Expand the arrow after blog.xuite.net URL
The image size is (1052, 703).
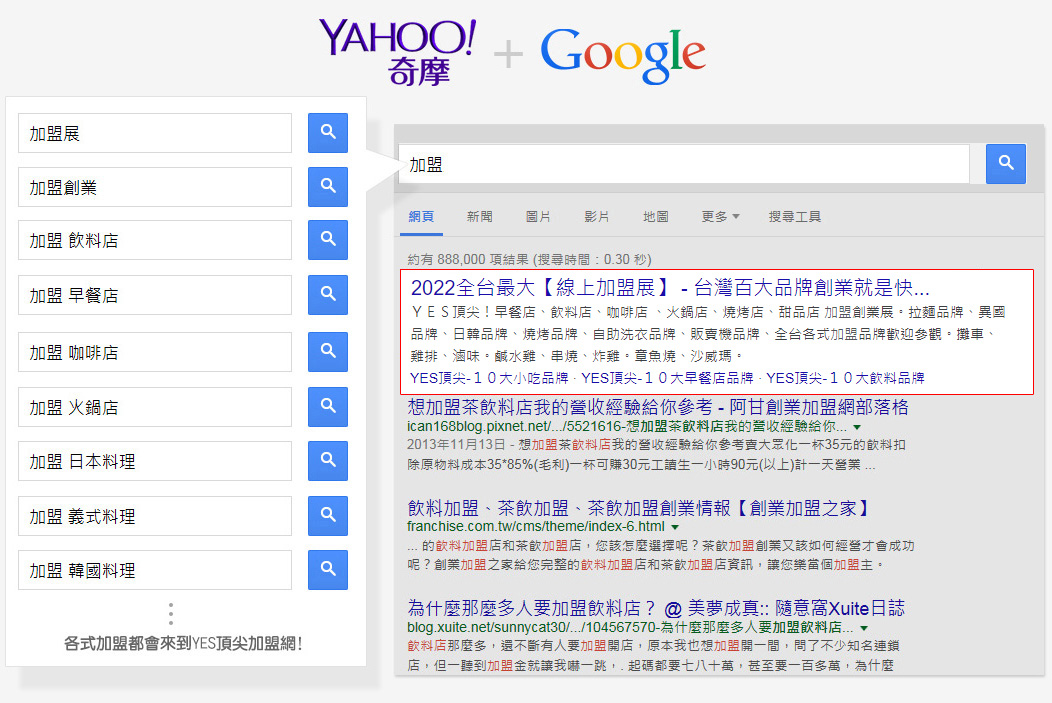click(864, 628)
